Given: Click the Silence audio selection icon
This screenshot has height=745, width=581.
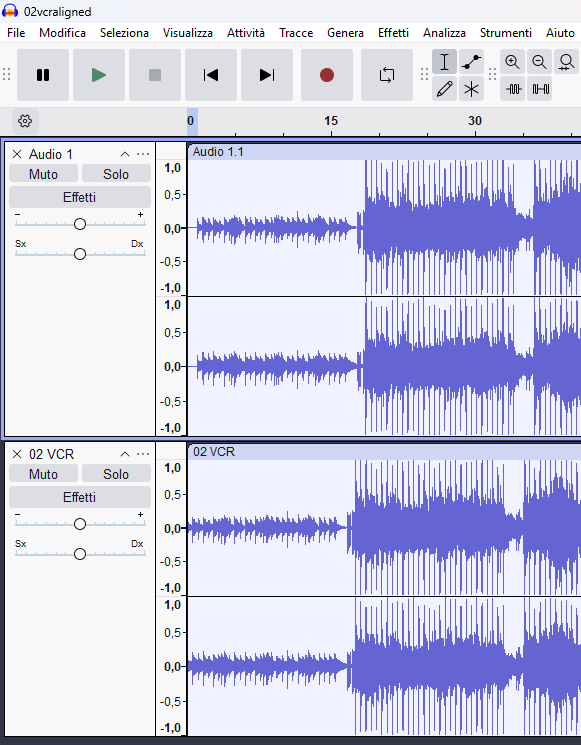Looking at the screenshot, I should coord(539,89).
